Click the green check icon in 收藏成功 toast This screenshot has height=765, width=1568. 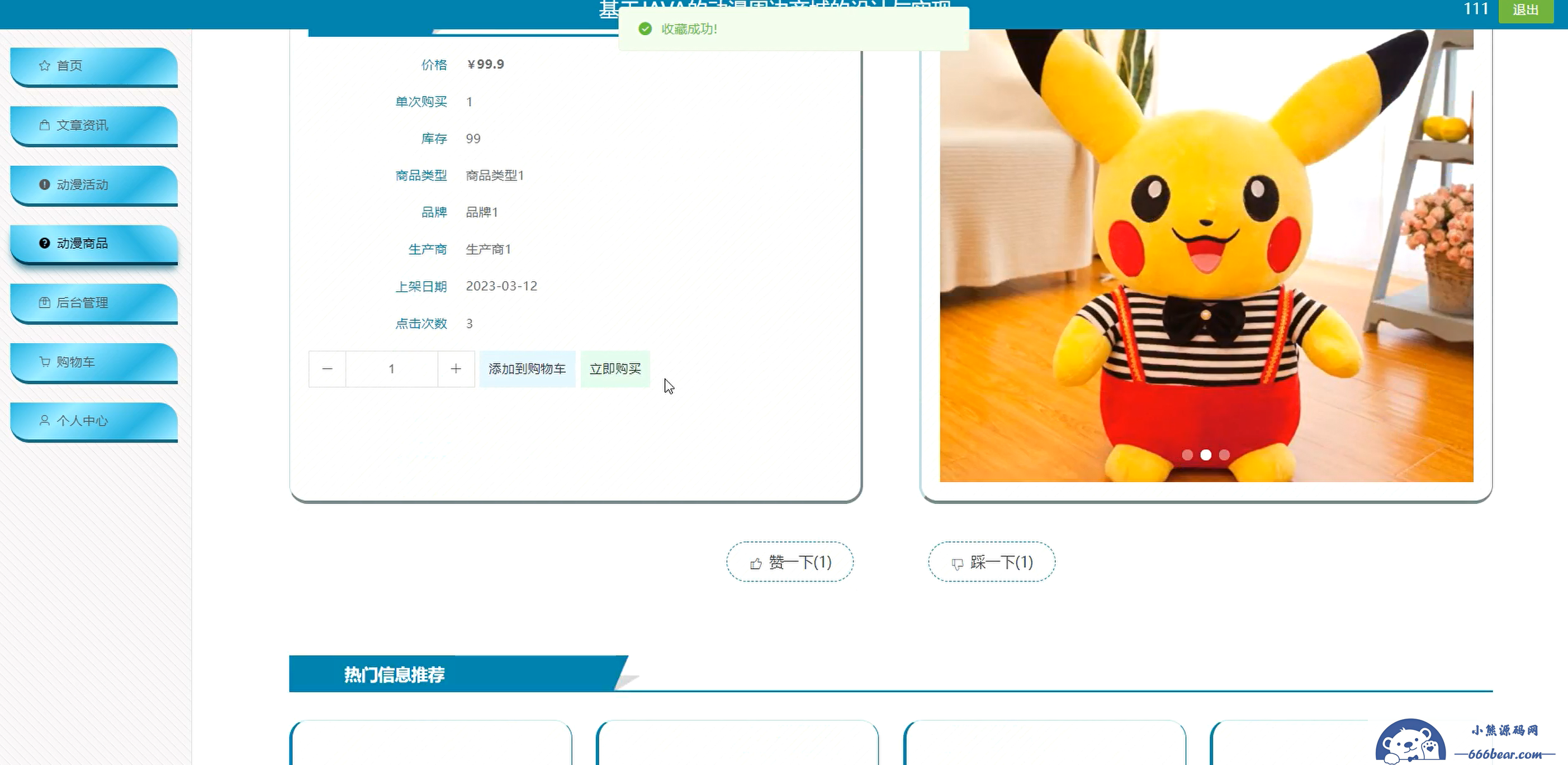[645, 29]
